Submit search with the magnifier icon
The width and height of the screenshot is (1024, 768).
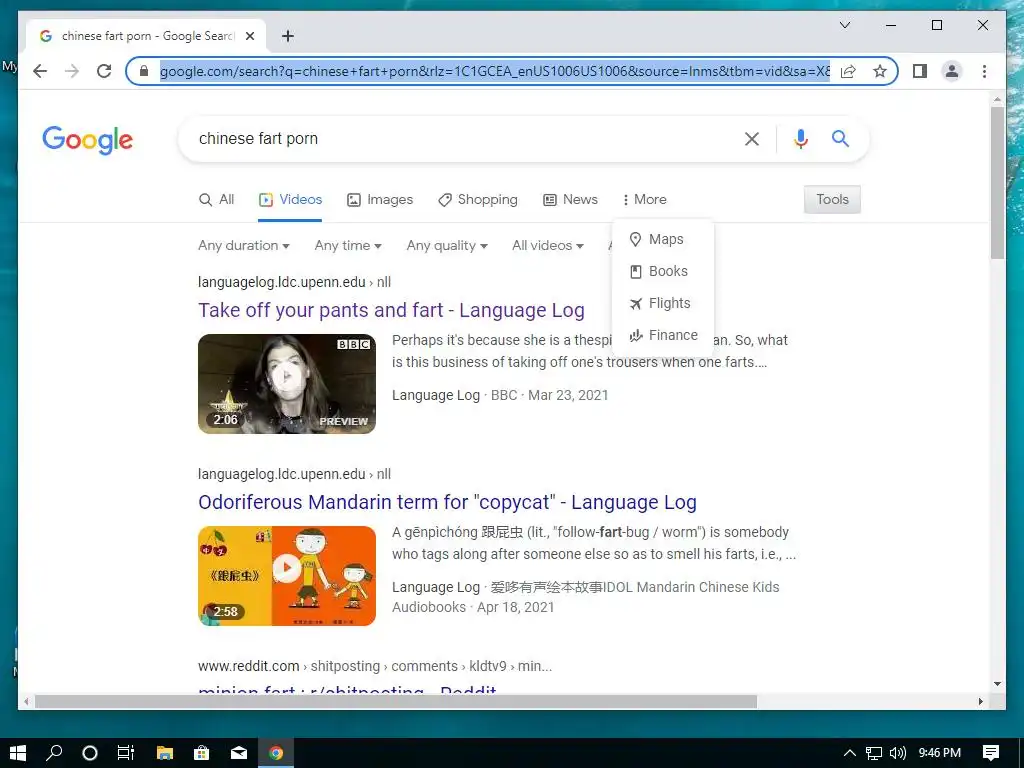840,138
